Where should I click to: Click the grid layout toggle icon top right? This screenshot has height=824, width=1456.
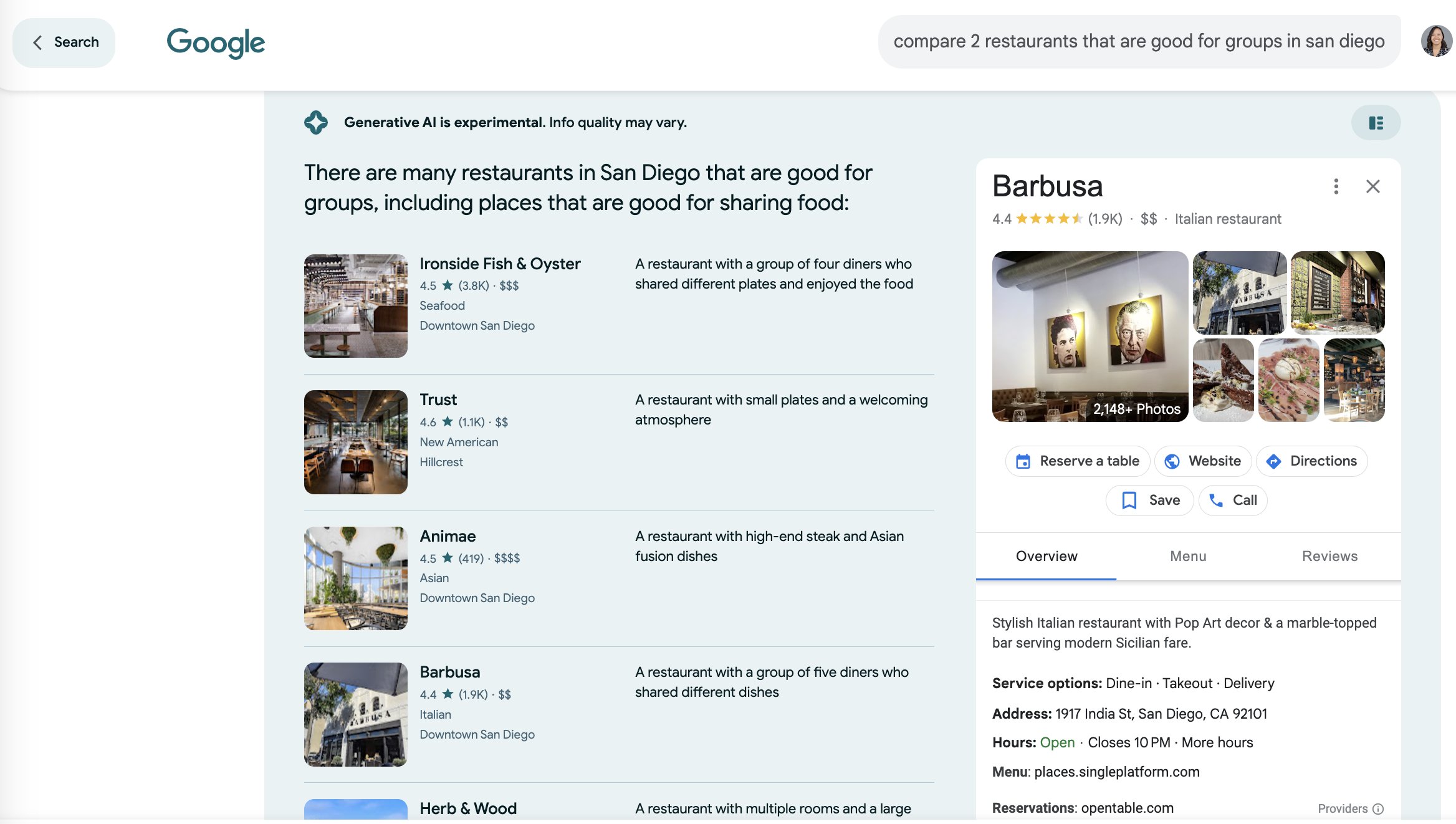click(x=1377, y=122)
